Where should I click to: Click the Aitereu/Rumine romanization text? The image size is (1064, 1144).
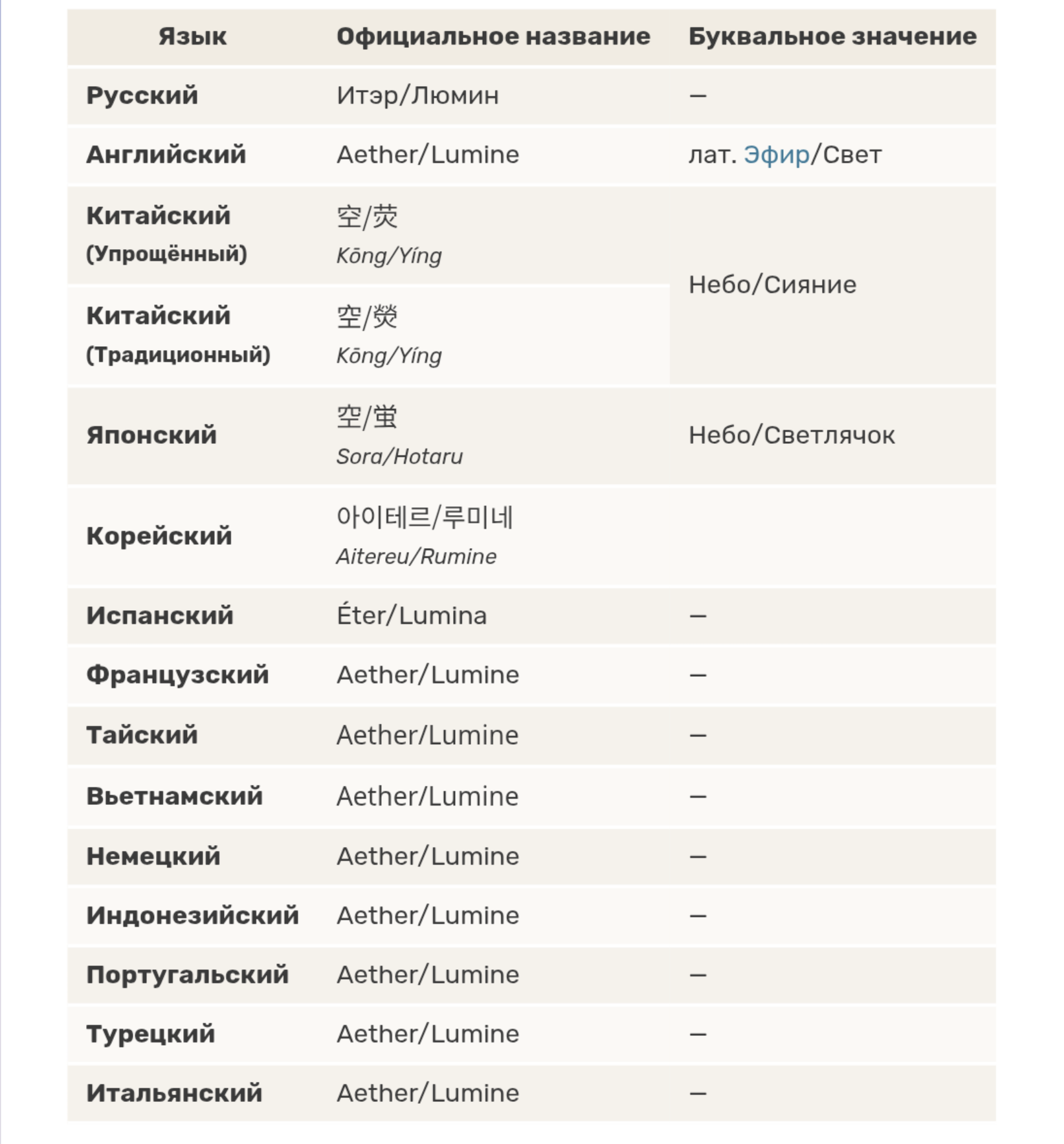pyautogui.click(x=416, y=556)
